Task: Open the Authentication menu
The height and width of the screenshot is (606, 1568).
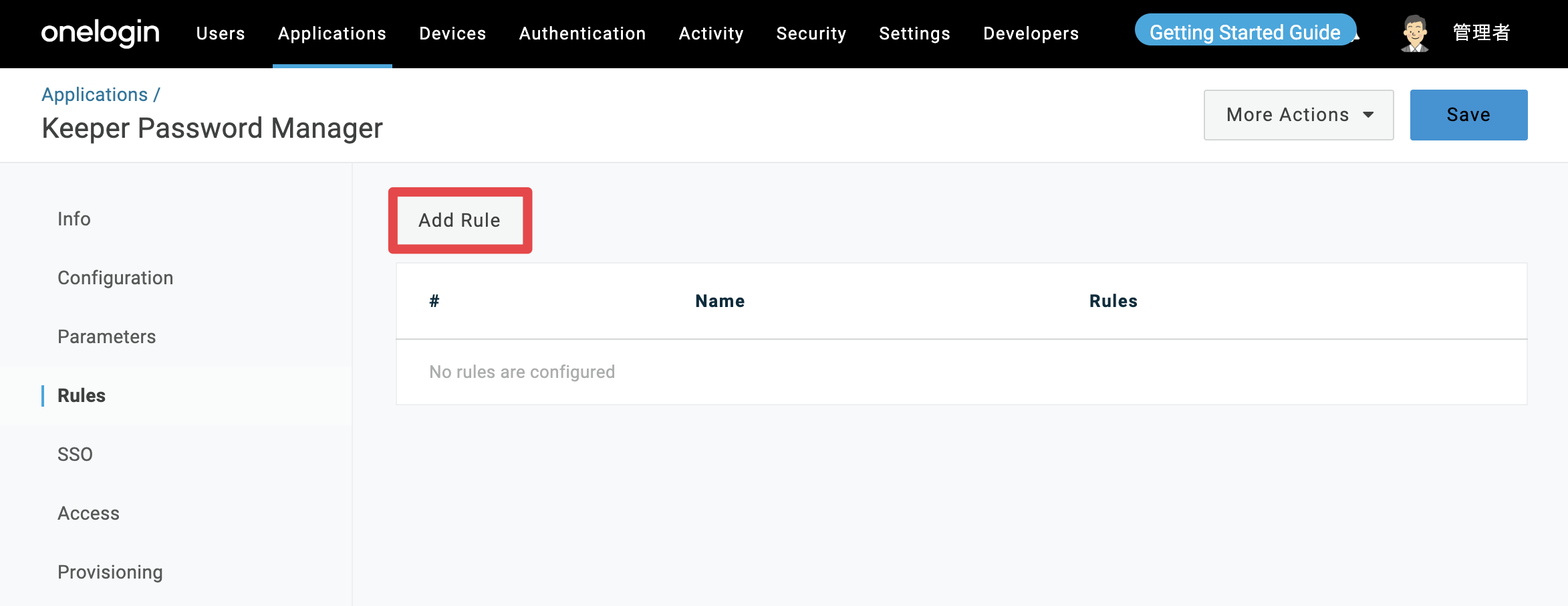Action: click(x=582, y=33)
